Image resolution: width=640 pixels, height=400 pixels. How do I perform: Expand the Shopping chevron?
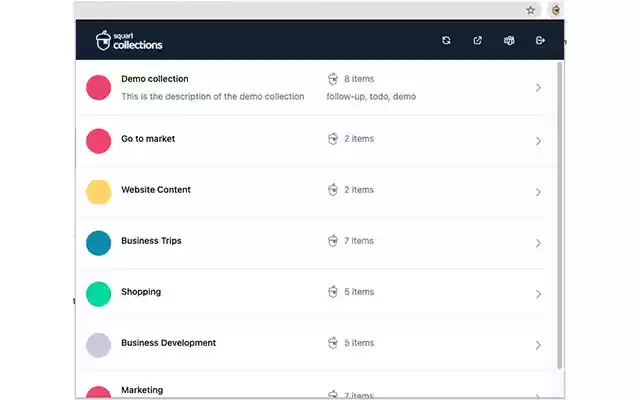[538, 294]
